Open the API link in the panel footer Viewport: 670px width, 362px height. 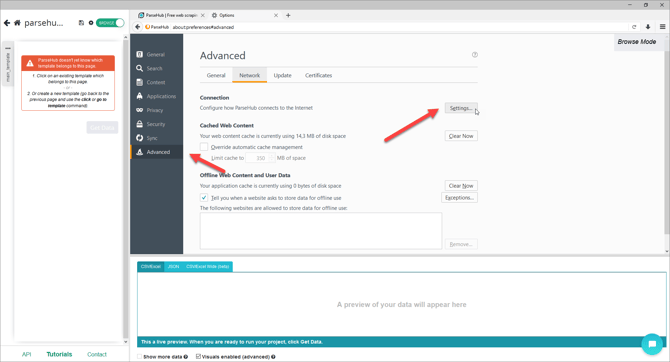[x=26, y=354]
